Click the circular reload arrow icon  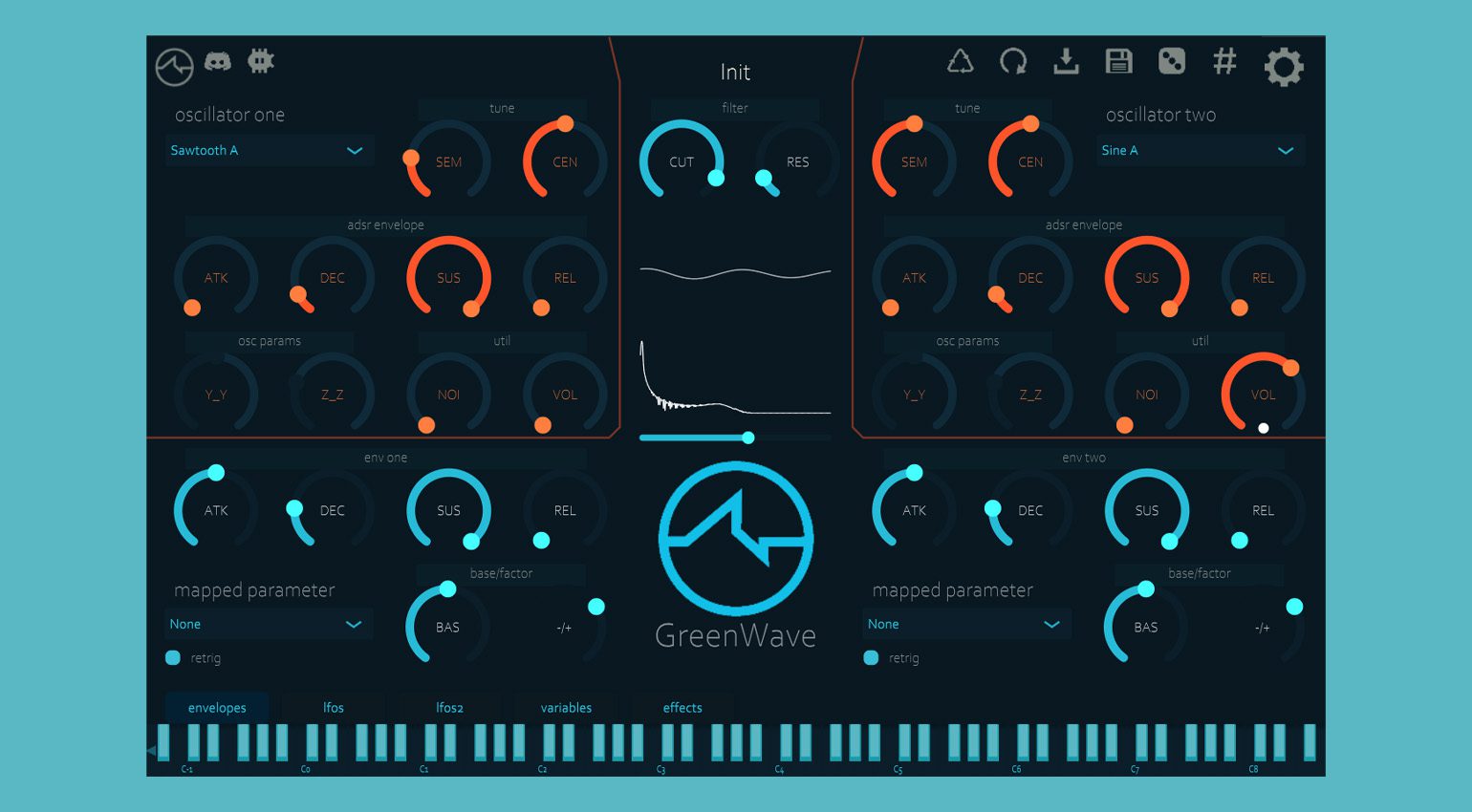[x=1013, y=62]
